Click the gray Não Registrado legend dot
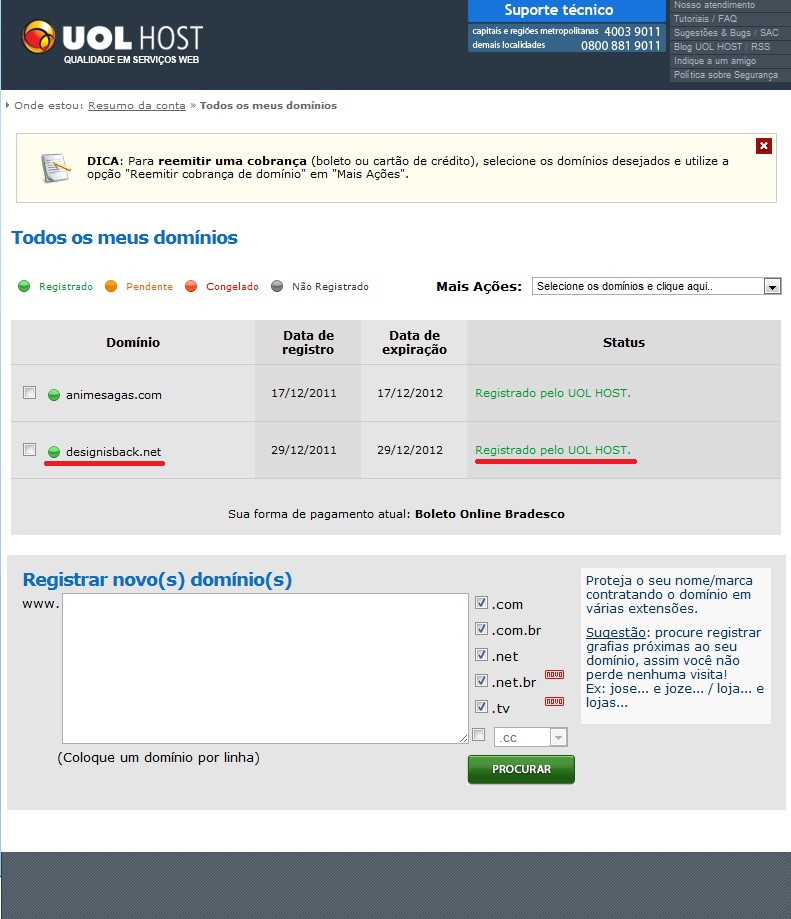791x919 pixels. 277,286
